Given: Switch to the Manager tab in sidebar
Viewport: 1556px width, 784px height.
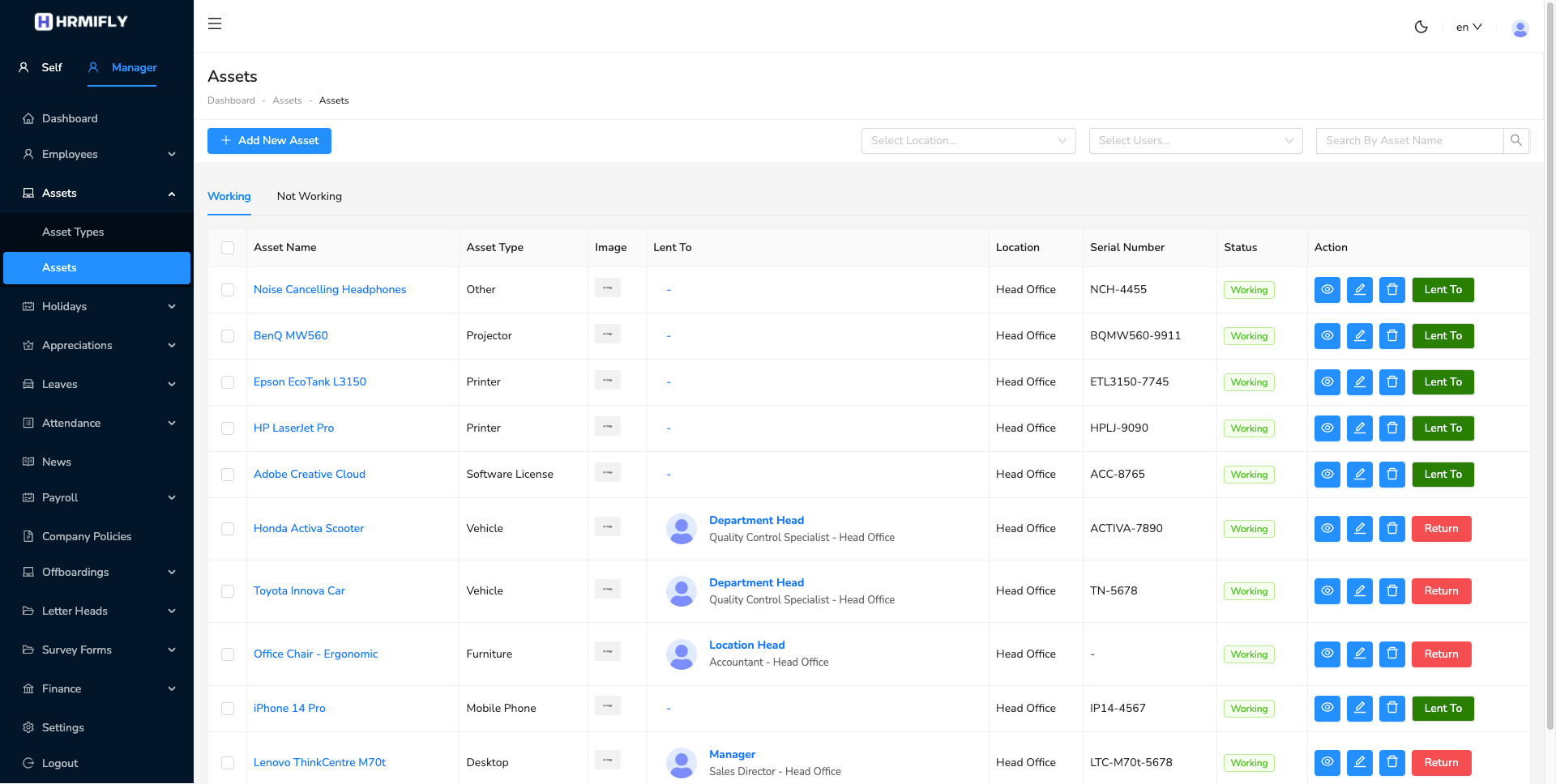Looking at the screenshot, I should 122,68.
